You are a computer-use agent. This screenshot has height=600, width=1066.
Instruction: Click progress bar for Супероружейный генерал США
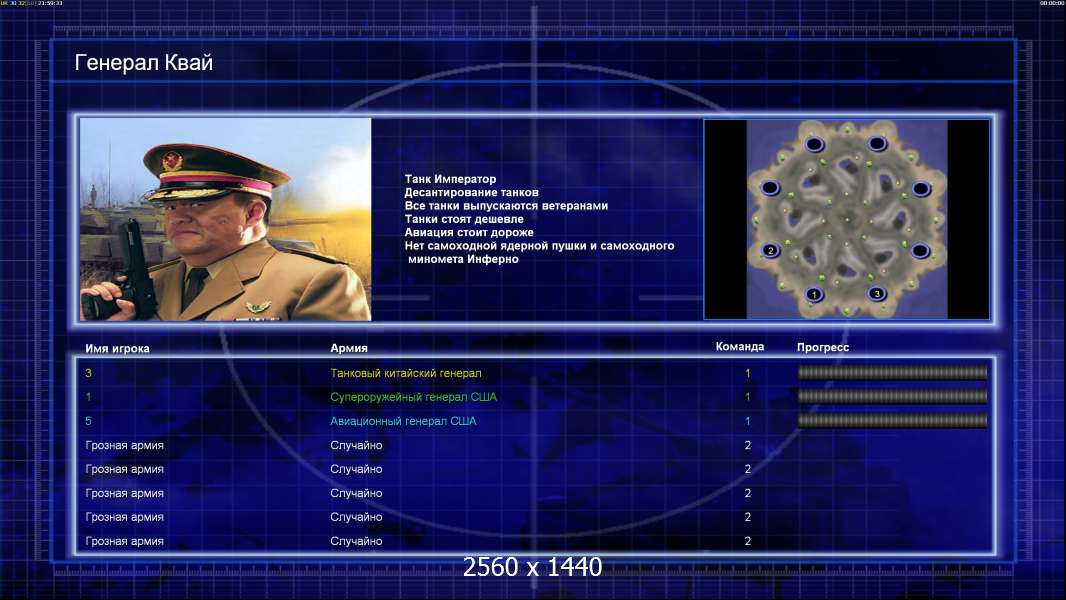[x=892, y=396]
